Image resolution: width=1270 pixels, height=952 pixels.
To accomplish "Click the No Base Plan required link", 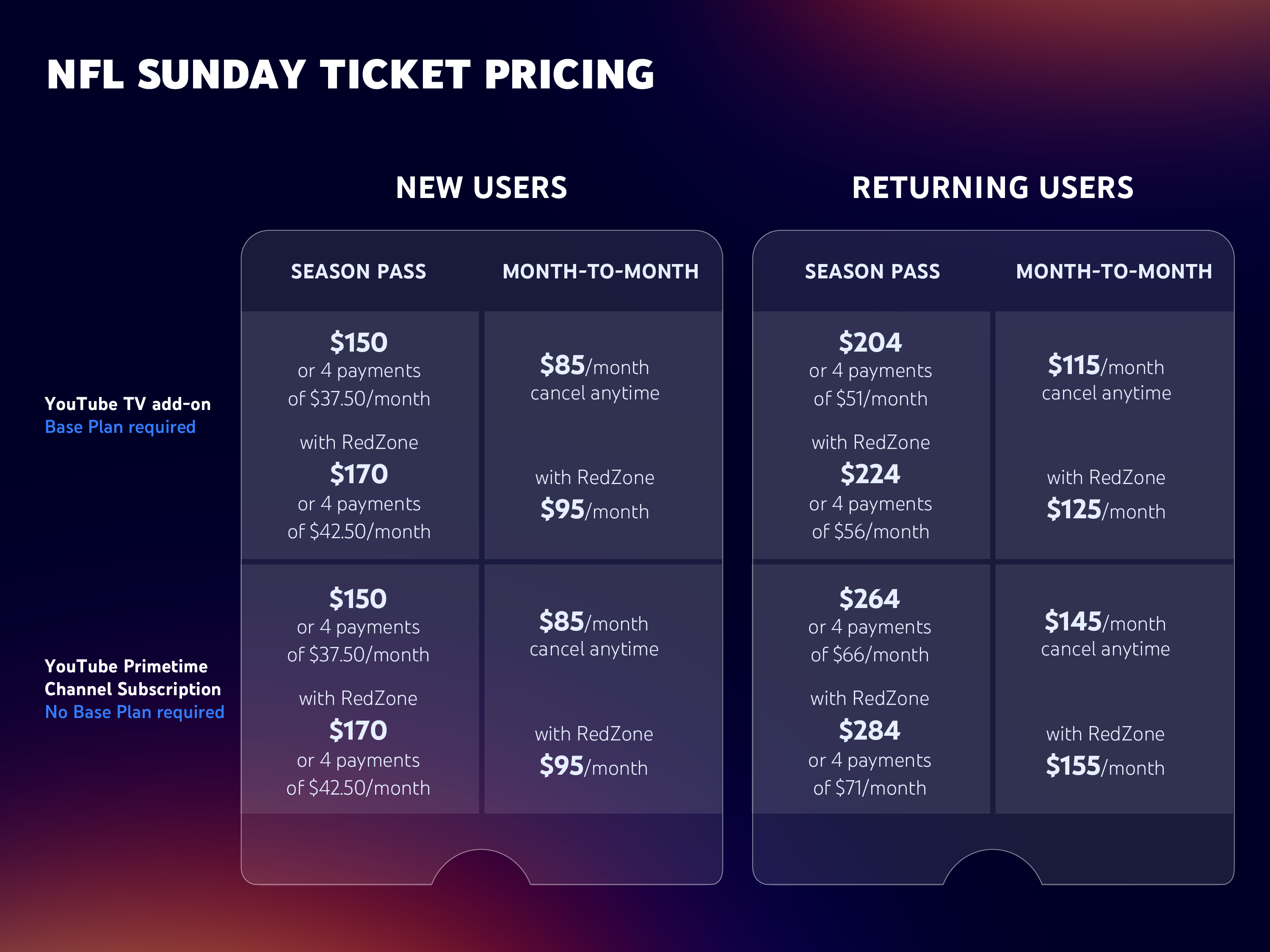I will point(134,712).
